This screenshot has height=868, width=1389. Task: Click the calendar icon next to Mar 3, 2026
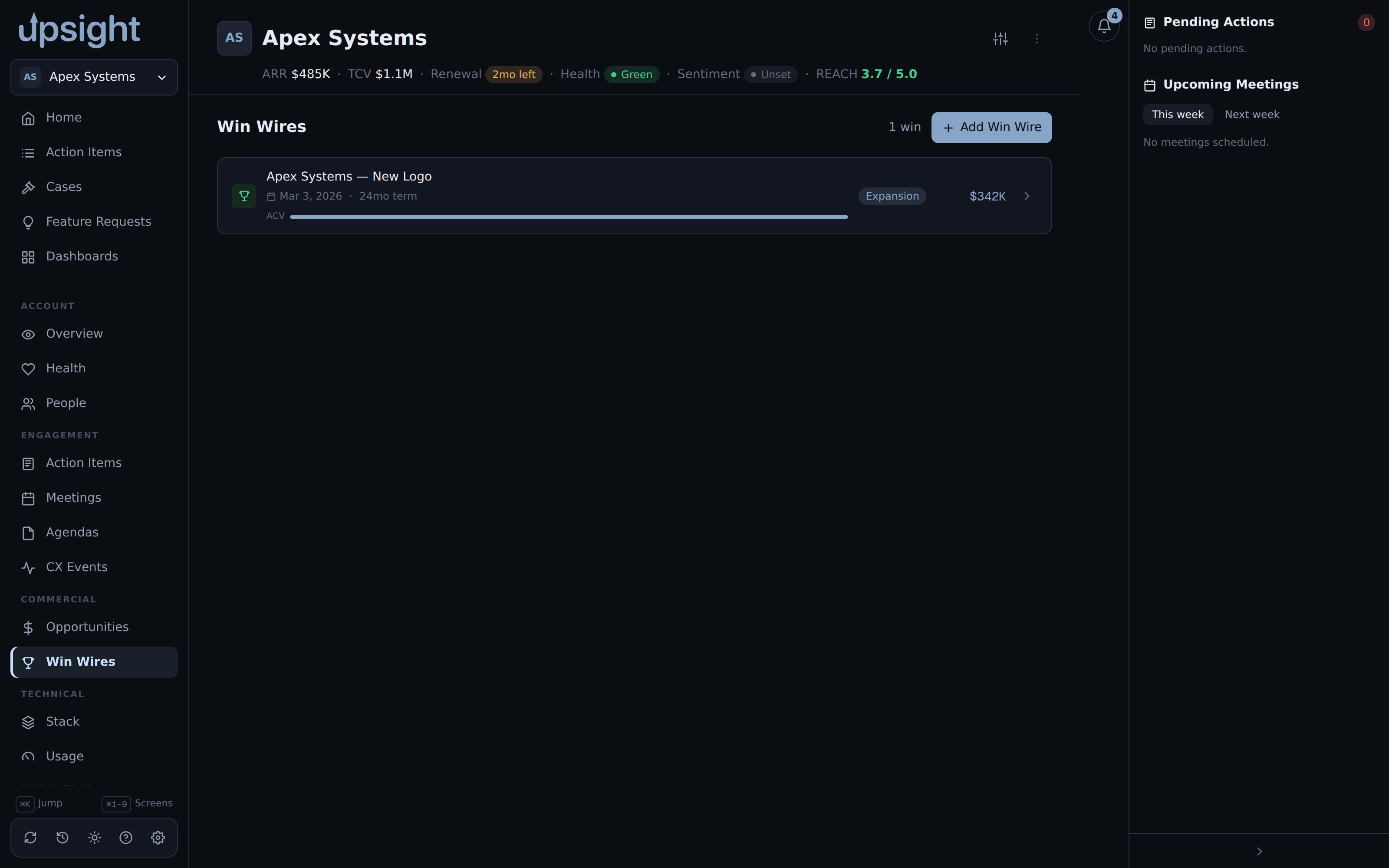(271, 196)
